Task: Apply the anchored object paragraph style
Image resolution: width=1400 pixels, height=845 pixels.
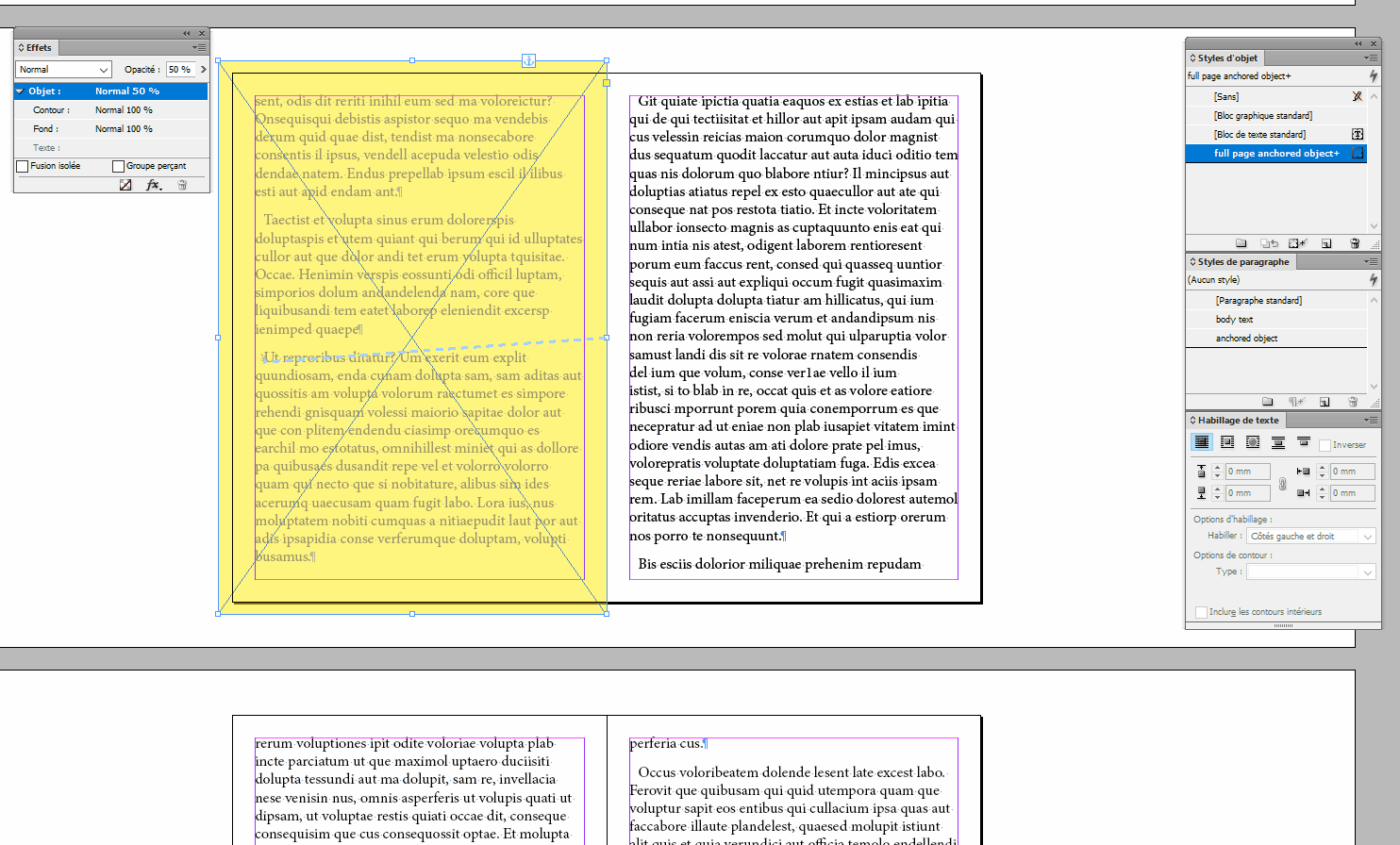Action: click(1276, 338)
